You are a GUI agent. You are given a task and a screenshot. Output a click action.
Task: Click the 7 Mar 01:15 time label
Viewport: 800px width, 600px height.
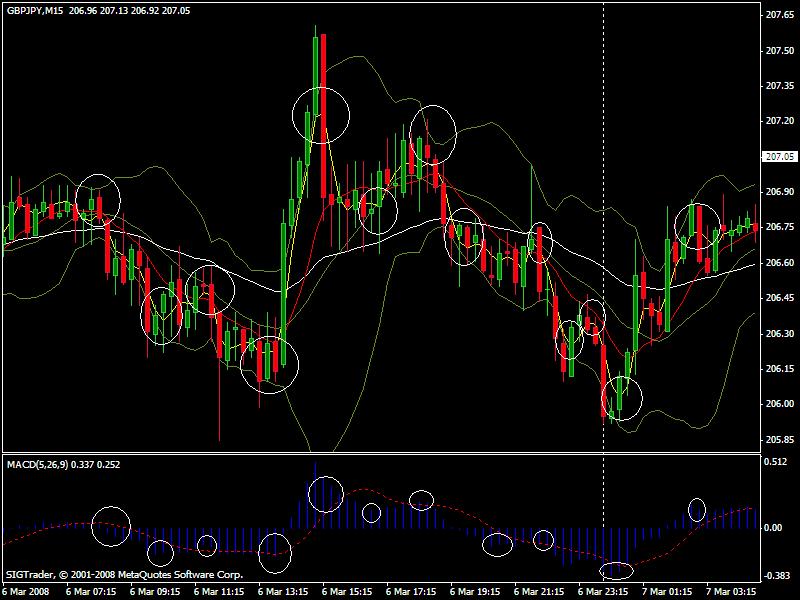[667, 592]
